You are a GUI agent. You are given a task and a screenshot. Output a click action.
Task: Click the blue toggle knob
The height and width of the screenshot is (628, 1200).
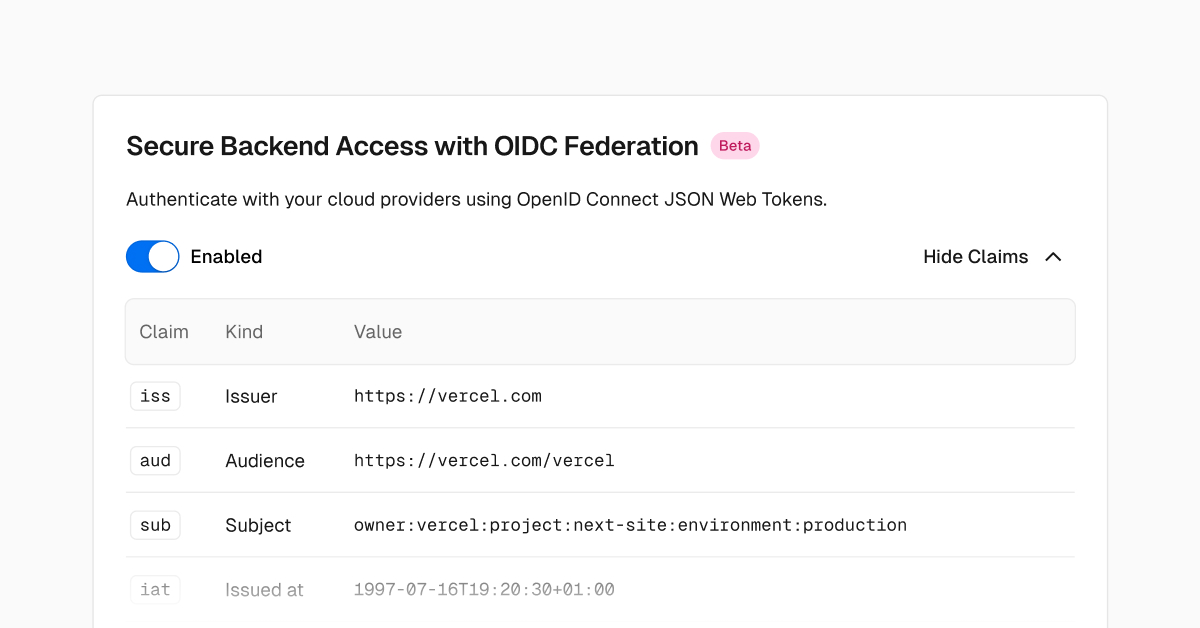[x=162, y=256]
